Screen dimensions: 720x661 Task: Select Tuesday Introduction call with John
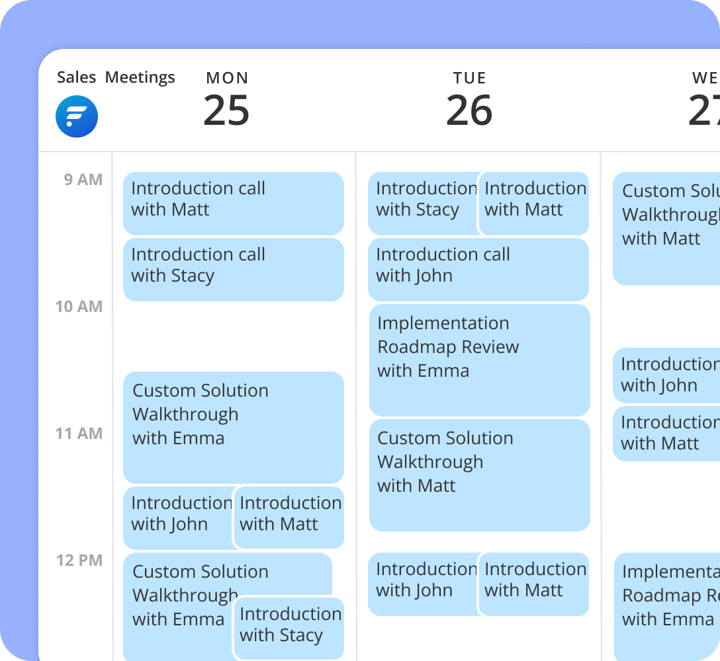(478, 269)
